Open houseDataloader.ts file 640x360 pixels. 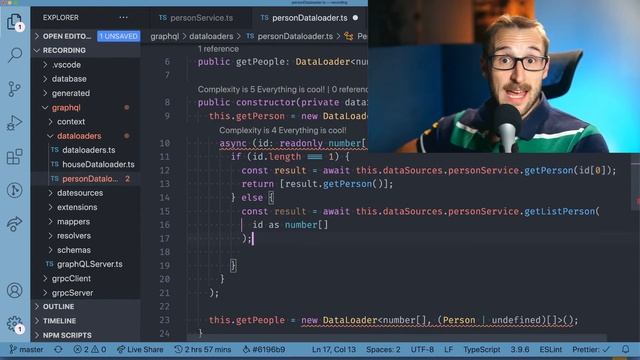[86, 164]
